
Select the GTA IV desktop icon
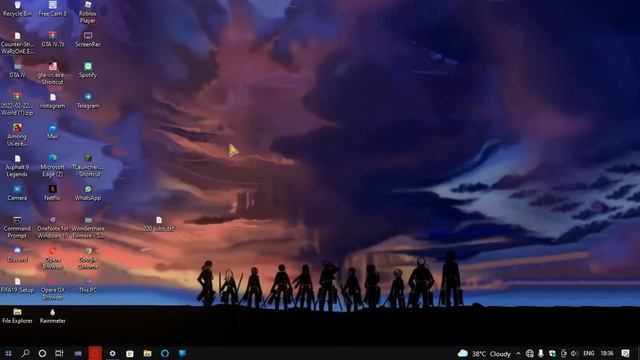coord(17,70)
